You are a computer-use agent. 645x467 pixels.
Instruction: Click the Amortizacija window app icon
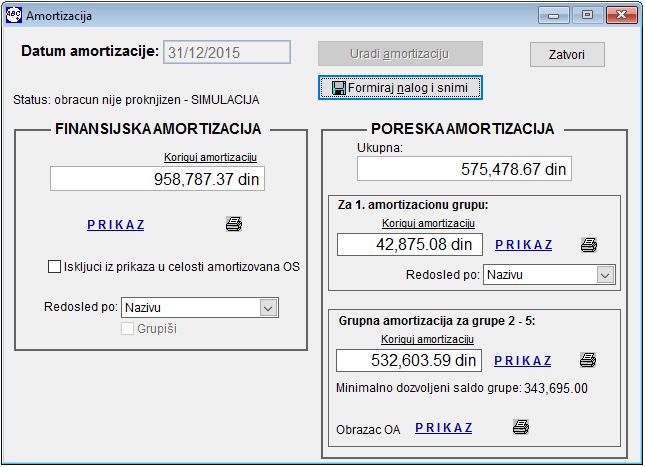click(14, 15)
